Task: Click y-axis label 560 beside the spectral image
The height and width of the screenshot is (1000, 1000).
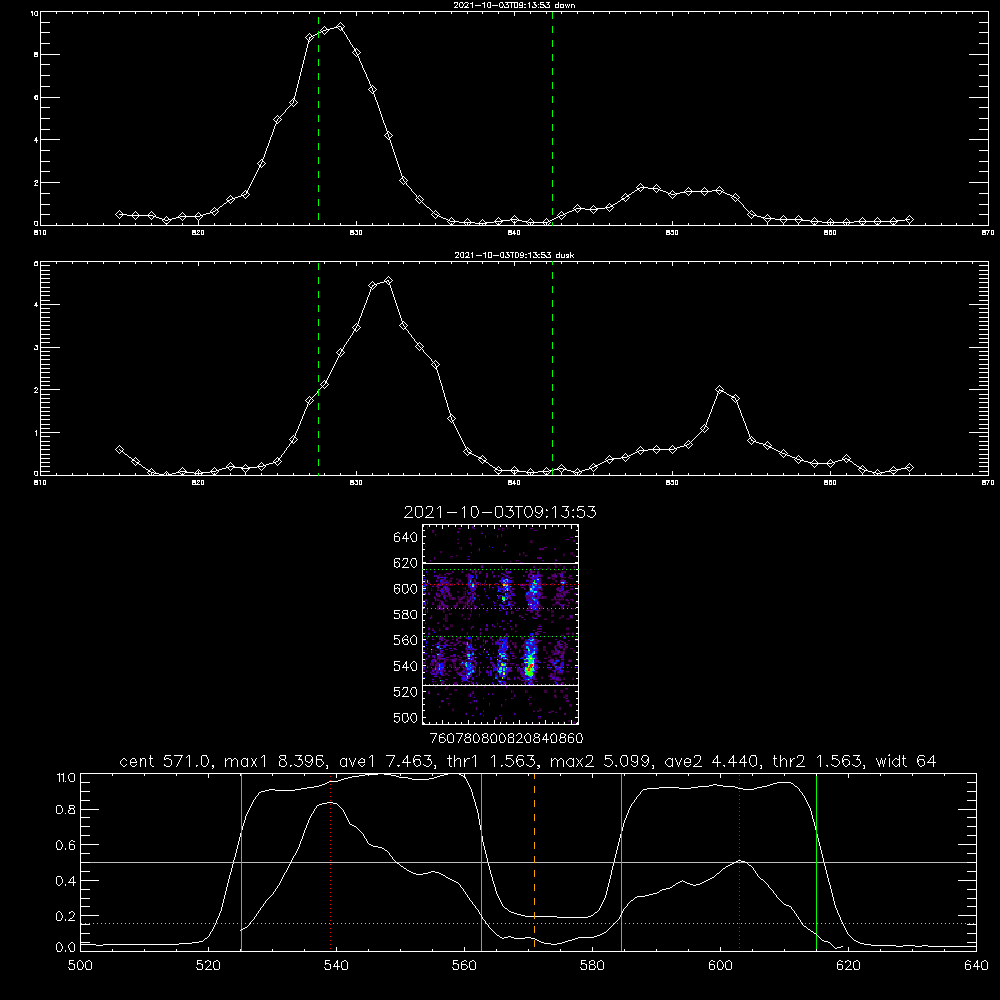Action: tap(406, 640)
